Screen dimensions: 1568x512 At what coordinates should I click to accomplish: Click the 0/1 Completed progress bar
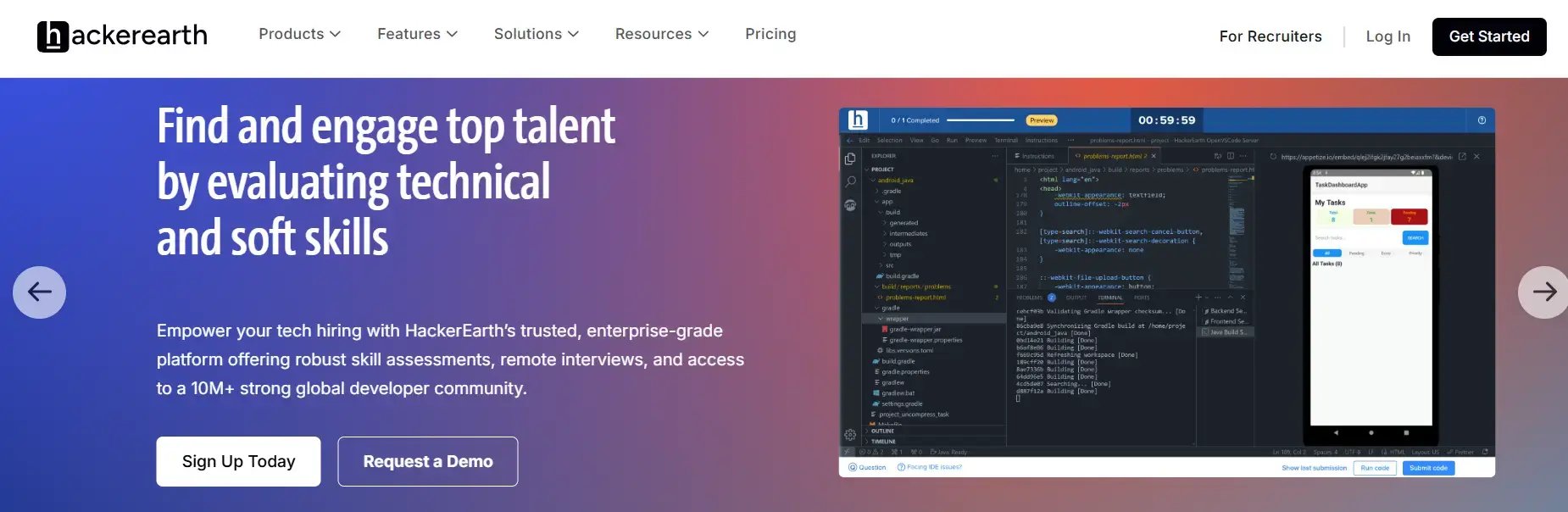click(981, 120)
